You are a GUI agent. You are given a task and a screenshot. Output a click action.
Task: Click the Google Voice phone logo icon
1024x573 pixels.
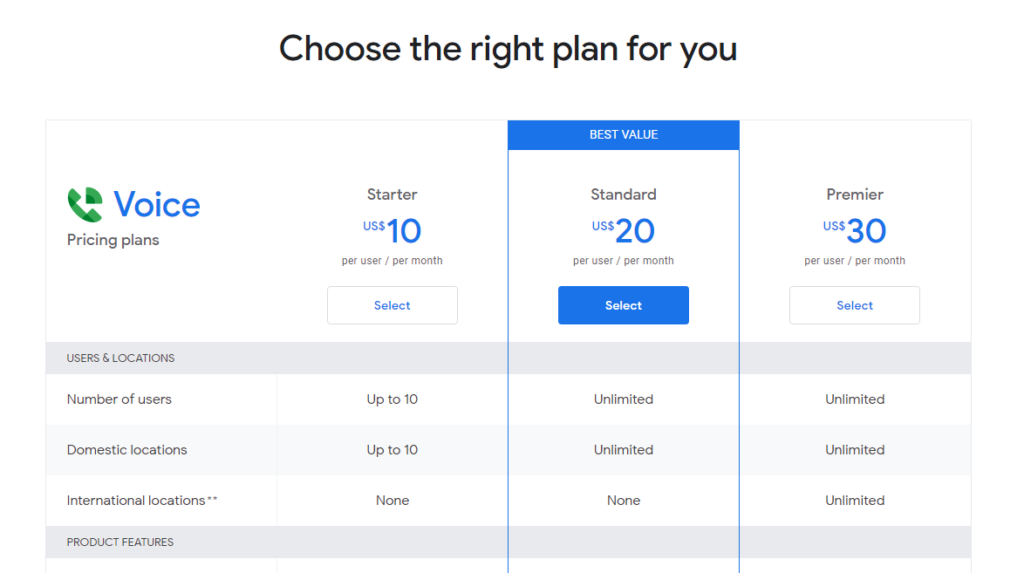(85, 205)
